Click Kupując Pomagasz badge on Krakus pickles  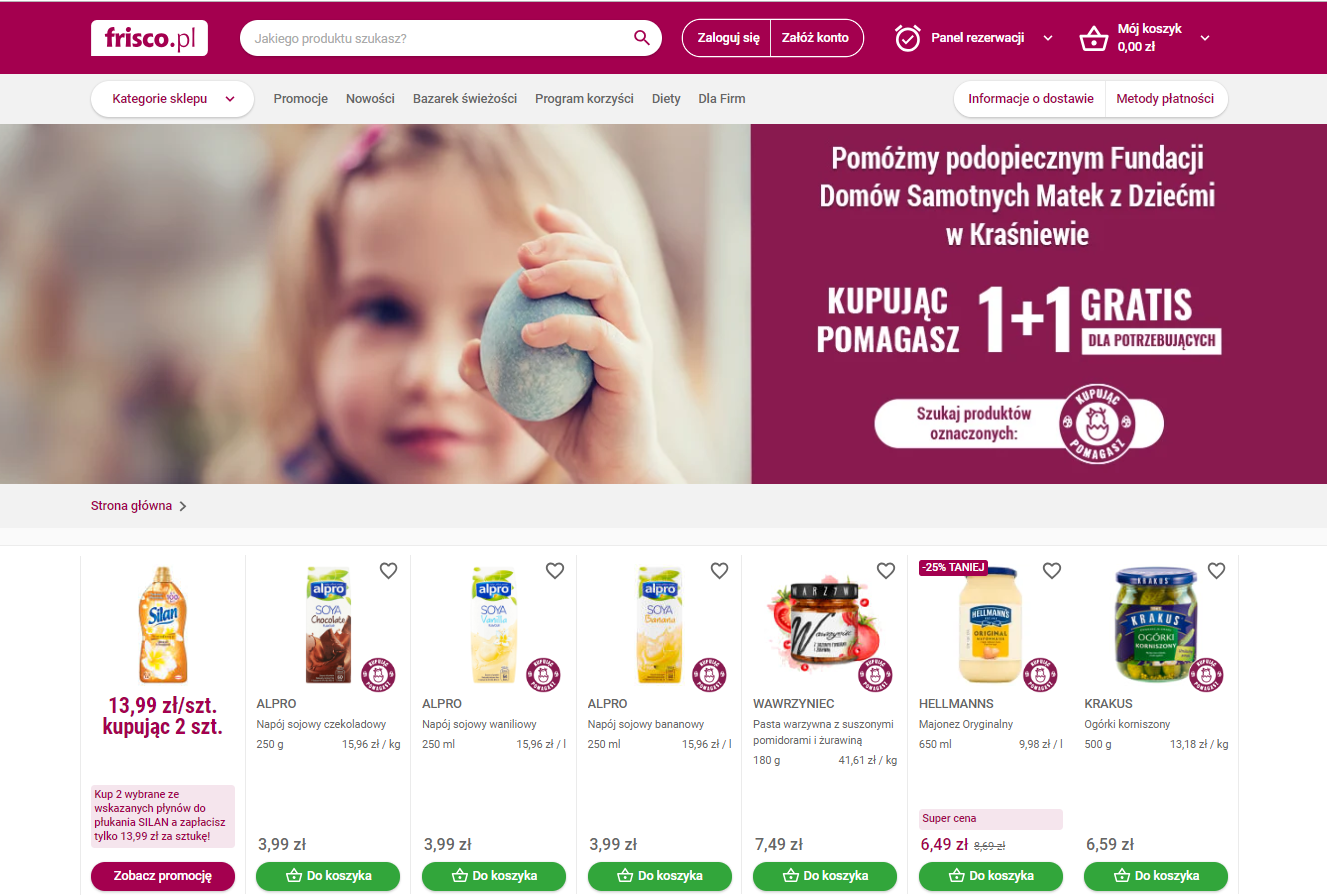pos(1207,675)
